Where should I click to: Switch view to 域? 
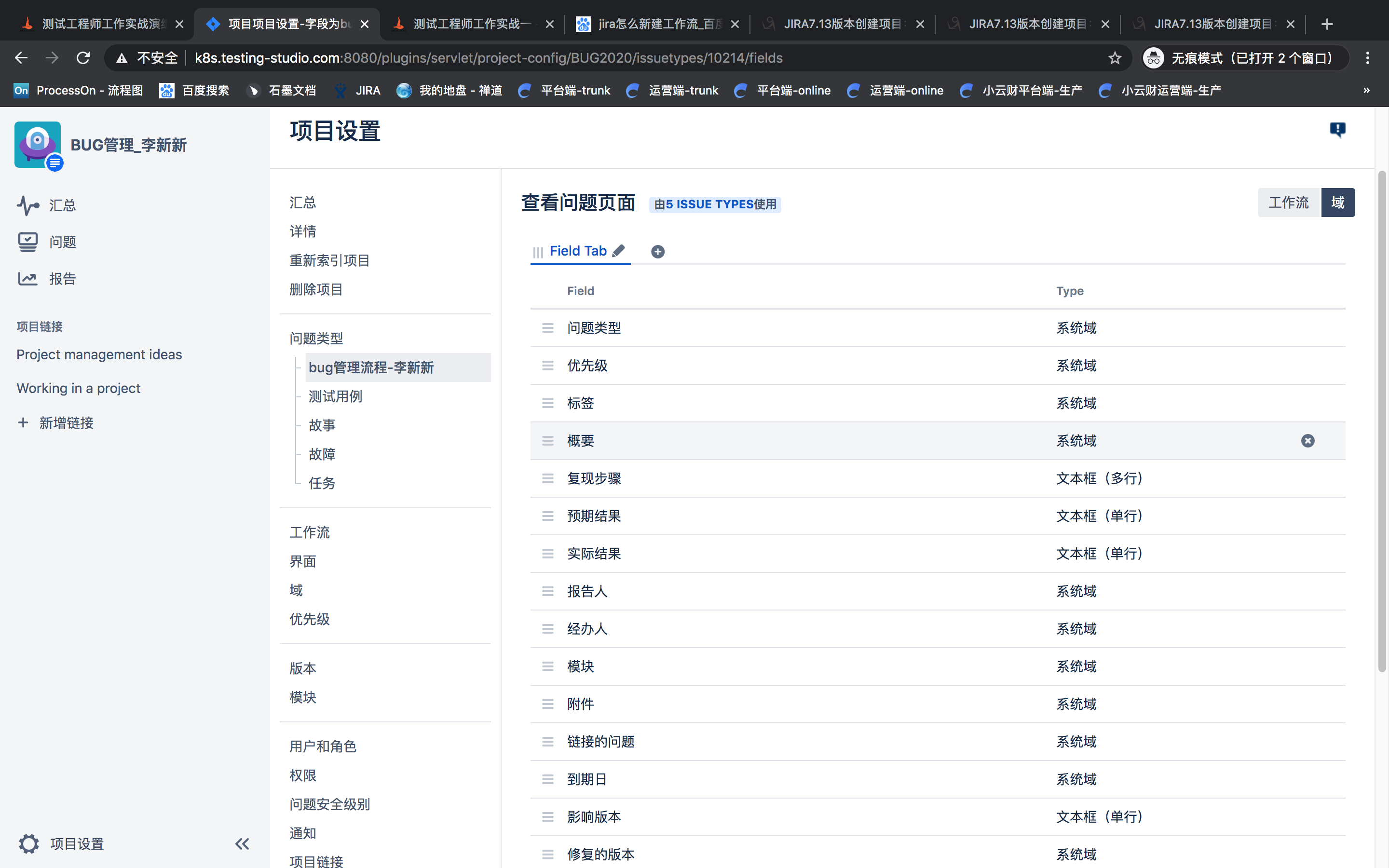(x=1338, y=203)
